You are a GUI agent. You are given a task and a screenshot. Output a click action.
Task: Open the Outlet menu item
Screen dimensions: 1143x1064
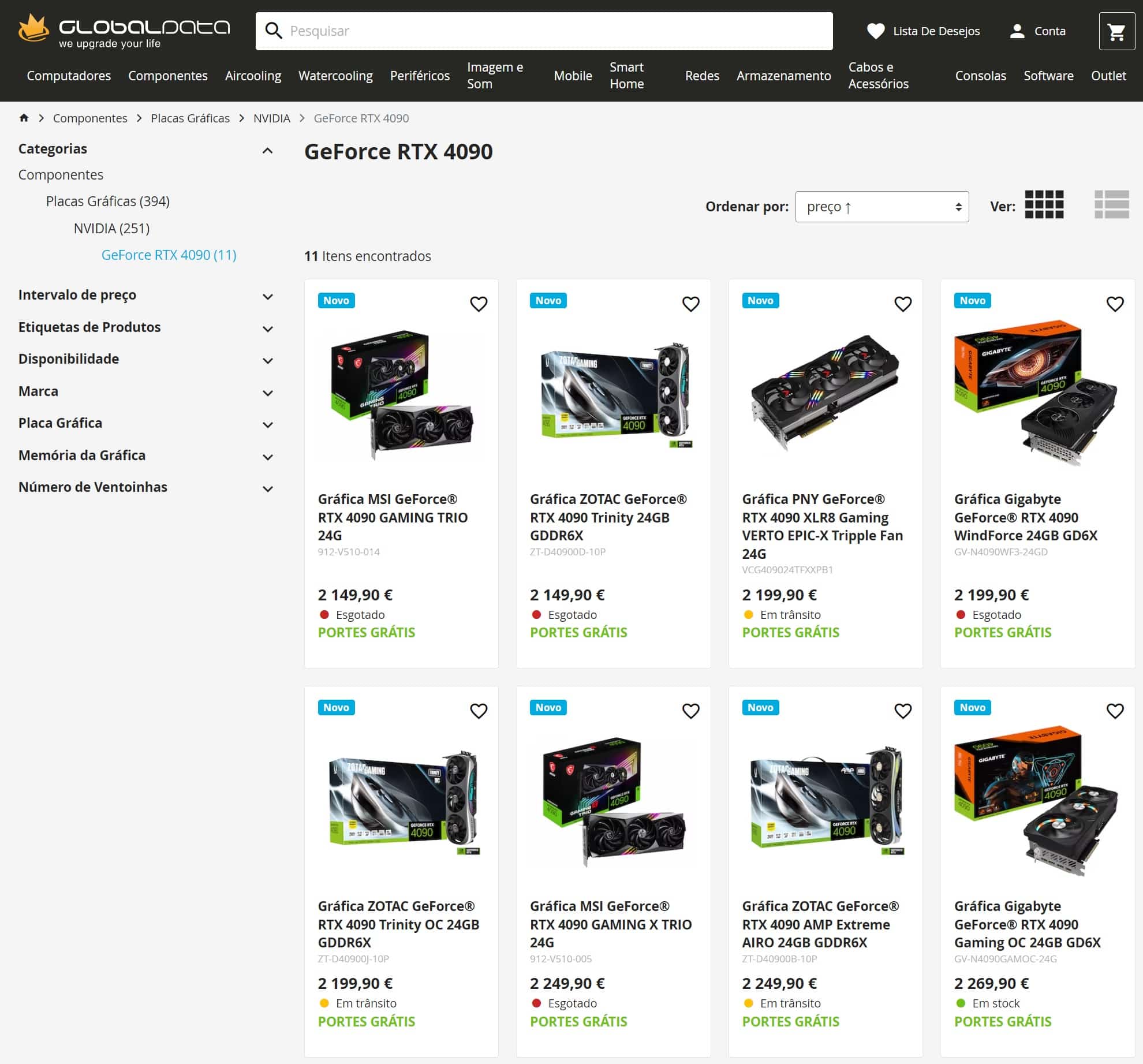[1108, 76]
